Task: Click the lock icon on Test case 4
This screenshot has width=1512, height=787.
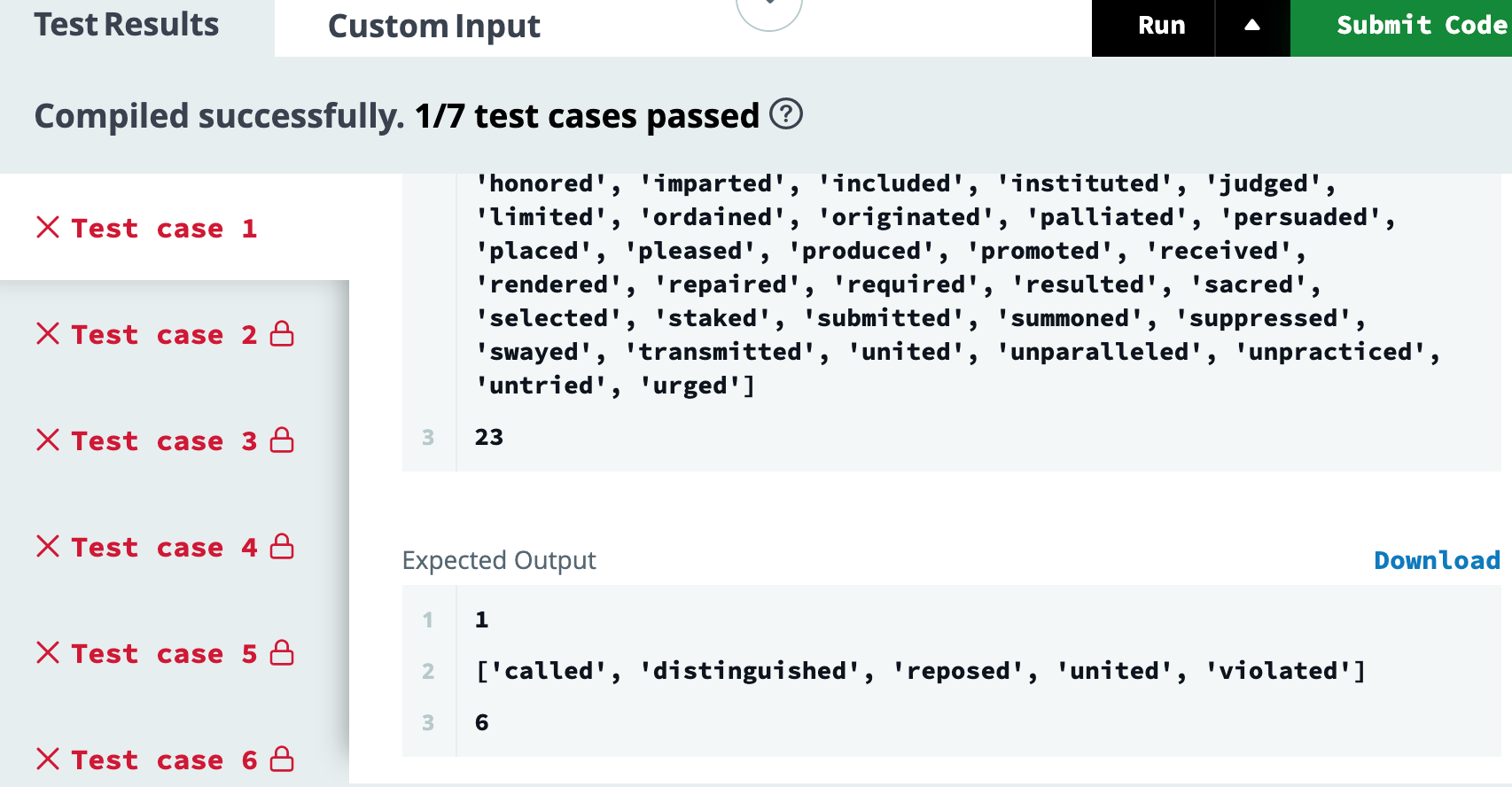Action: pyautogui.click(x=282, y=547)
